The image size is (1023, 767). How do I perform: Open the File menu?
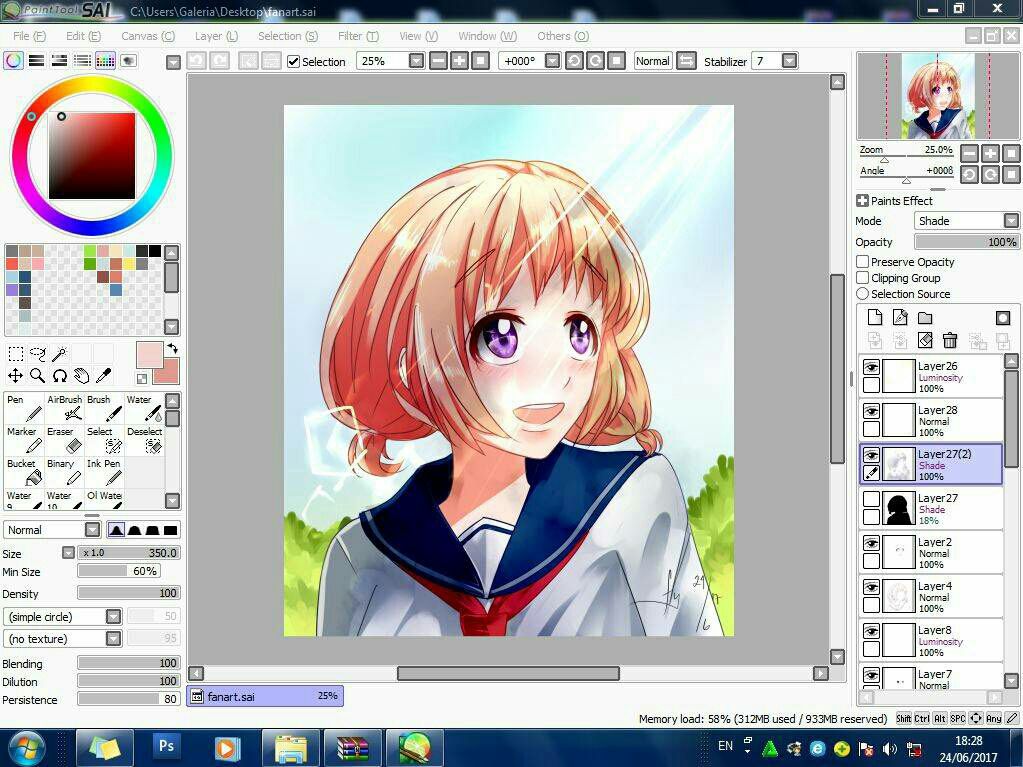coord(29,36)
